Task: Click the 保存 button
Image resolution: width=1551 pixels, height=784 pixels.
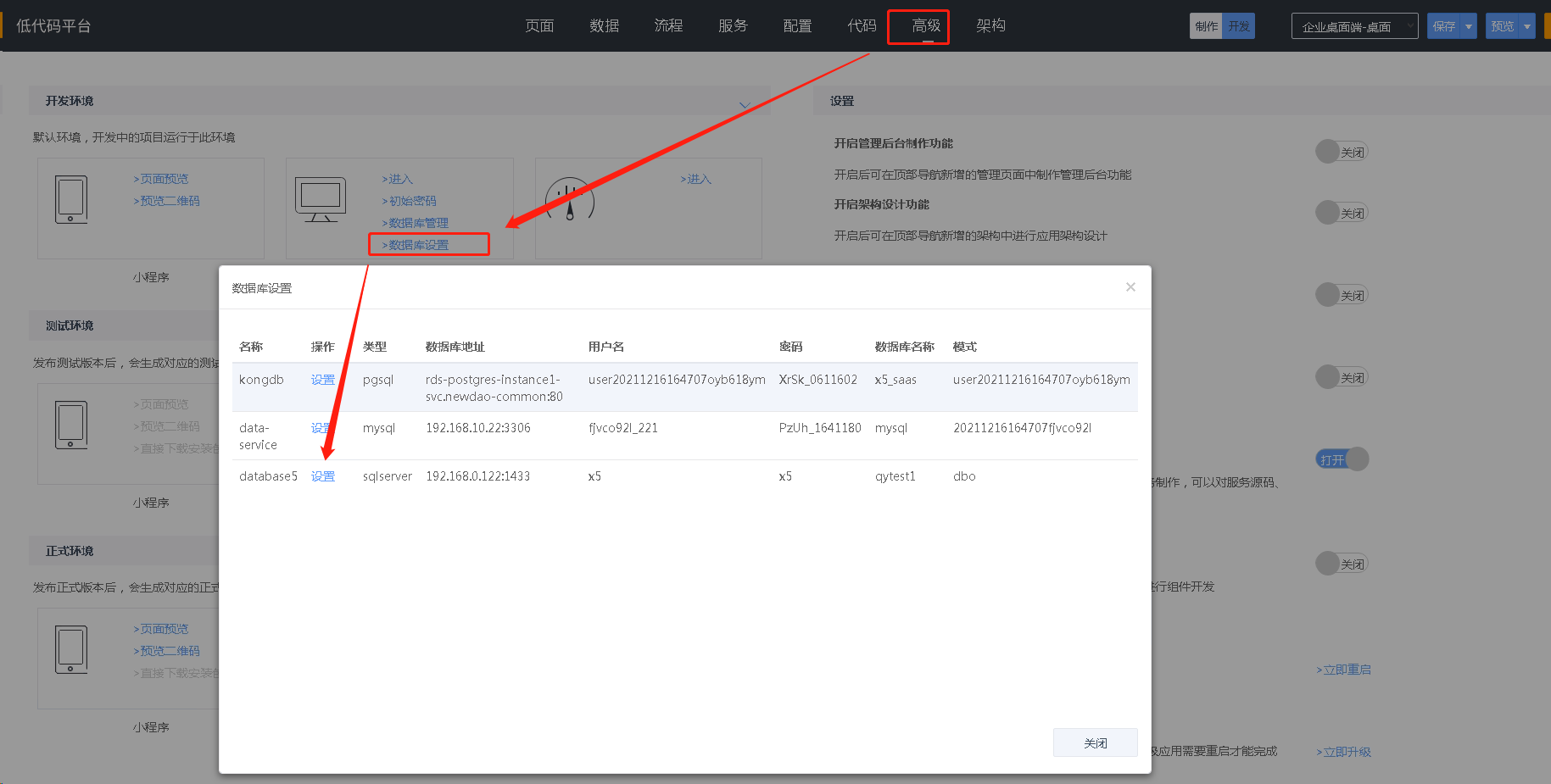Action: coord(1444,26)
